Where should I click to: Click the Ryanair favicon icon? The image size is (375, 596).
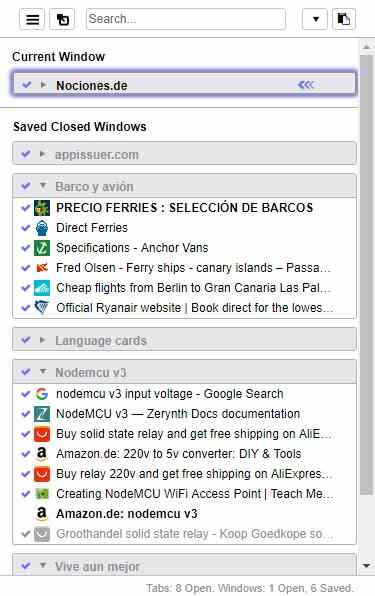click(42, 307)
